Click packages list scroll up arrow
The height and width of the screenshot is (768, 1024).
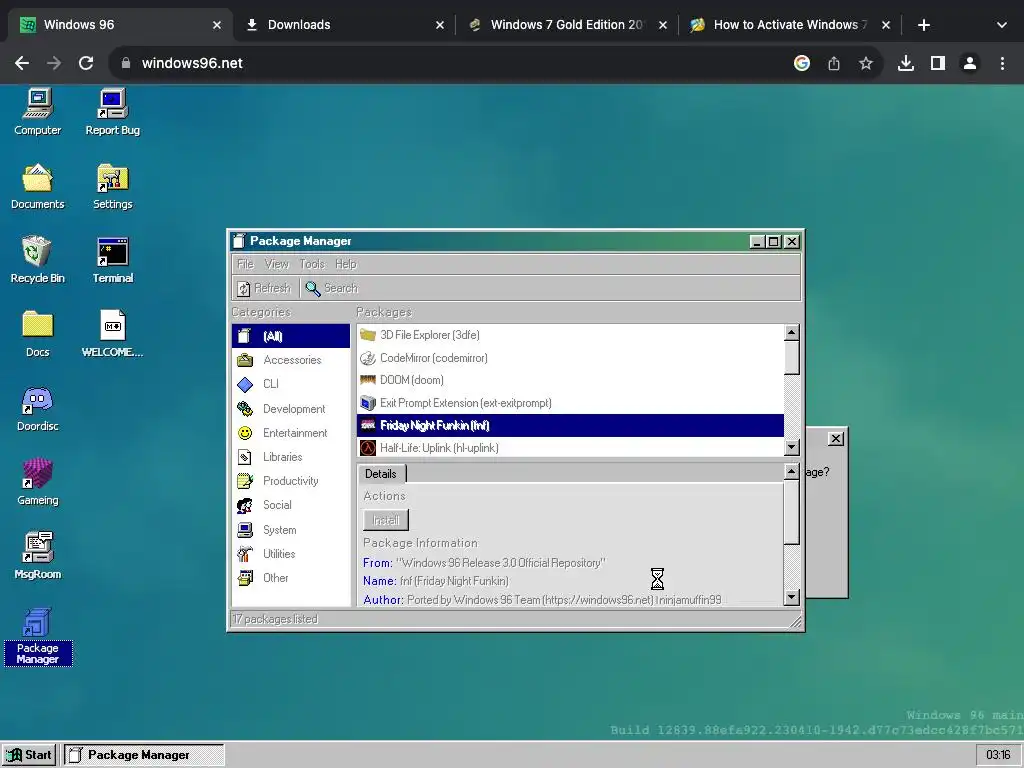point(792,332)
